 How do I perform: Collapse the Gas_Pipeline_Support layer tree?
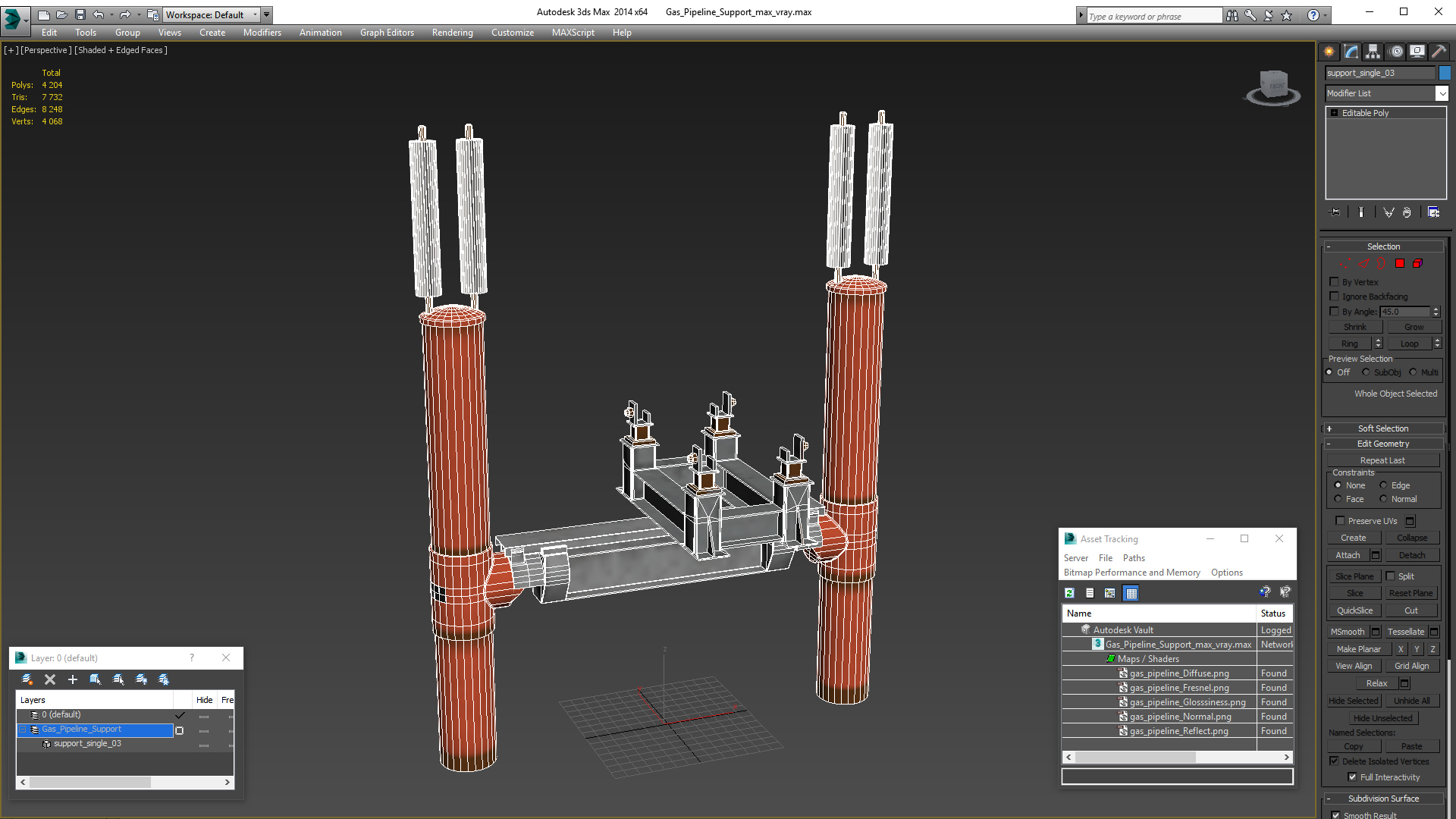click(x=23, y=730)
